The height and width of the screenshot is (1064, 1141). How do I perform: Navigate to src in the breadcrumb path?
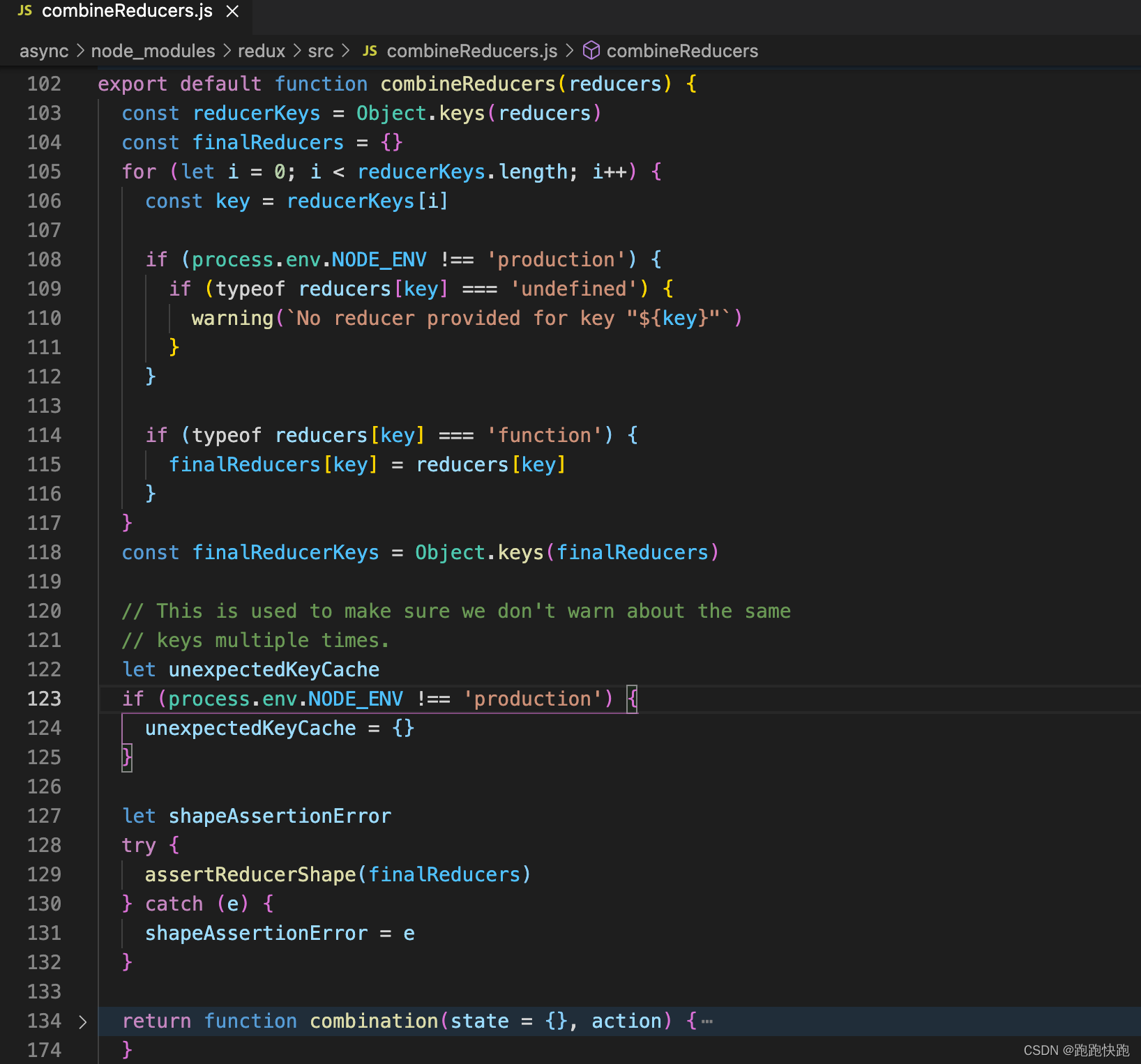(x=320, y=50)
